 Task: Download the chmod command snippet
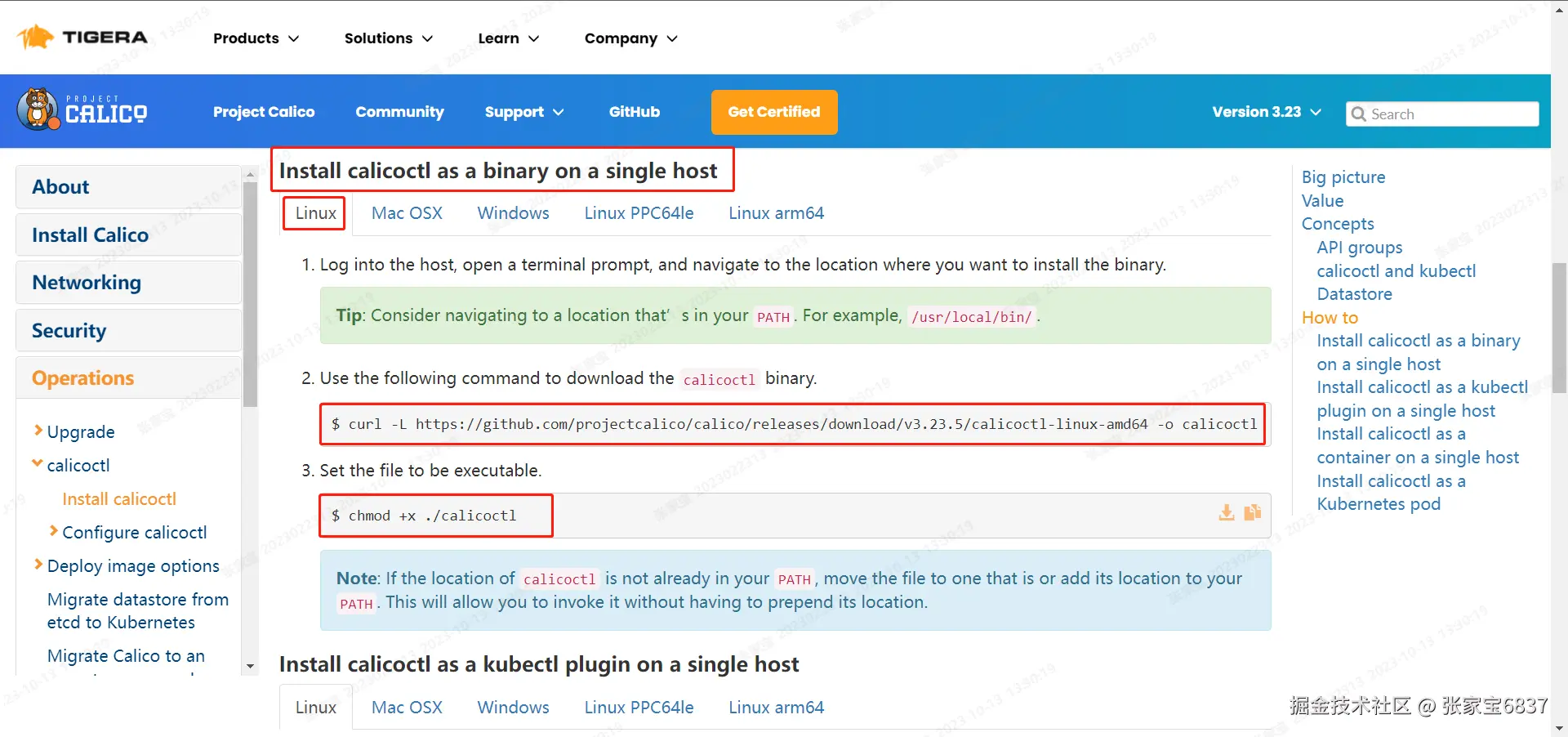tap(1226, 513)
